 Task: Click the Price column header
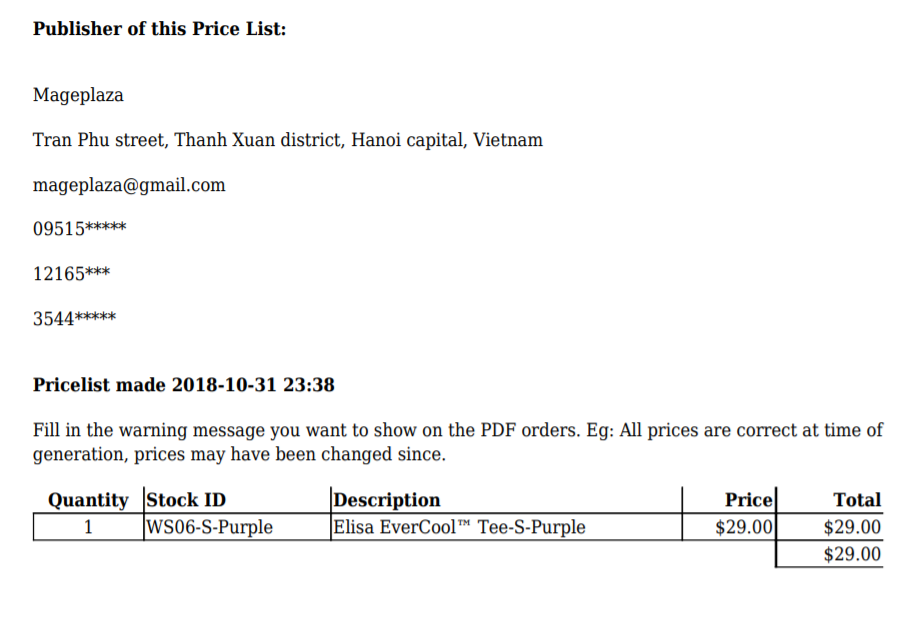click(748, 500)
